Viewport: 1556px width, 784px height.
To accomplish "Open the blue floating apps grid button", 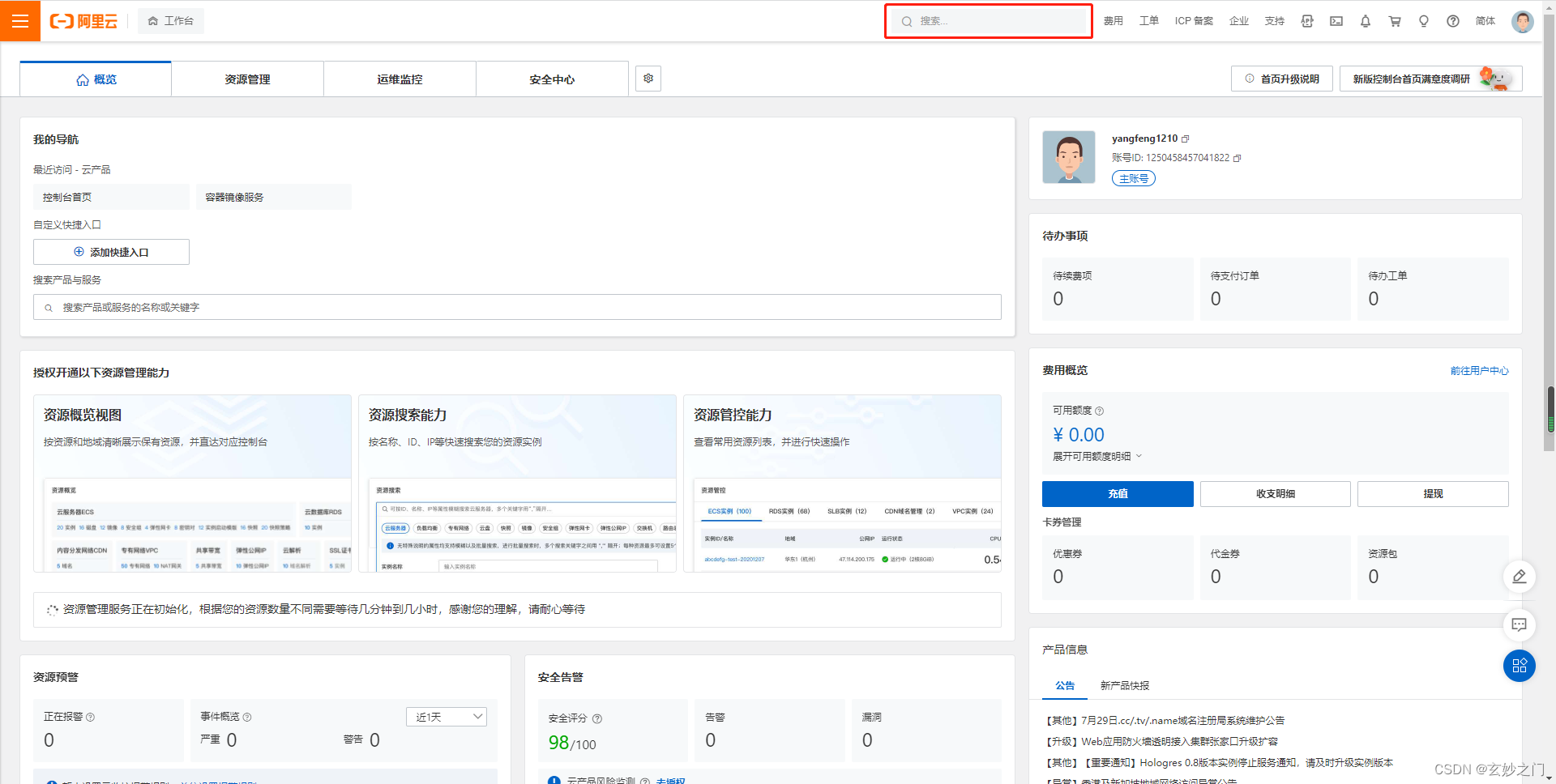I will [x=1520, y=666].
